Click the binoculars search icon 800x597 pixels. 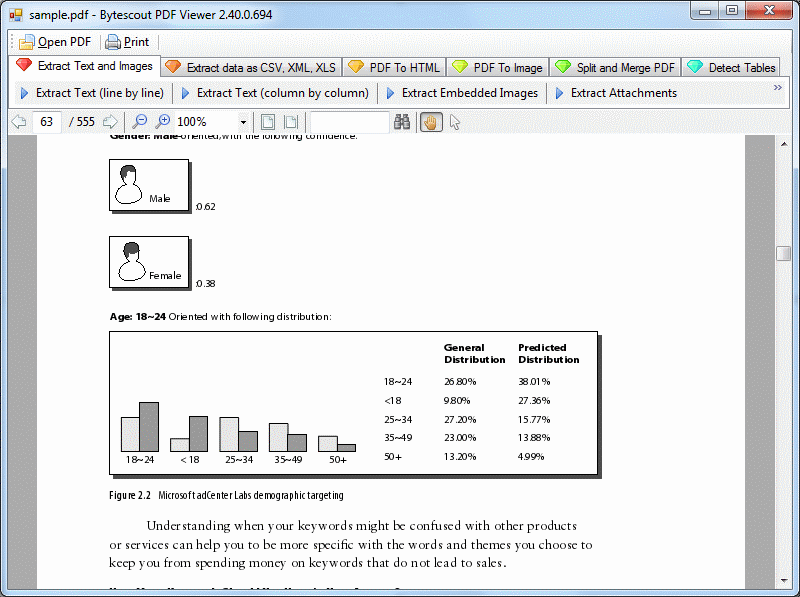coord(402,122)
